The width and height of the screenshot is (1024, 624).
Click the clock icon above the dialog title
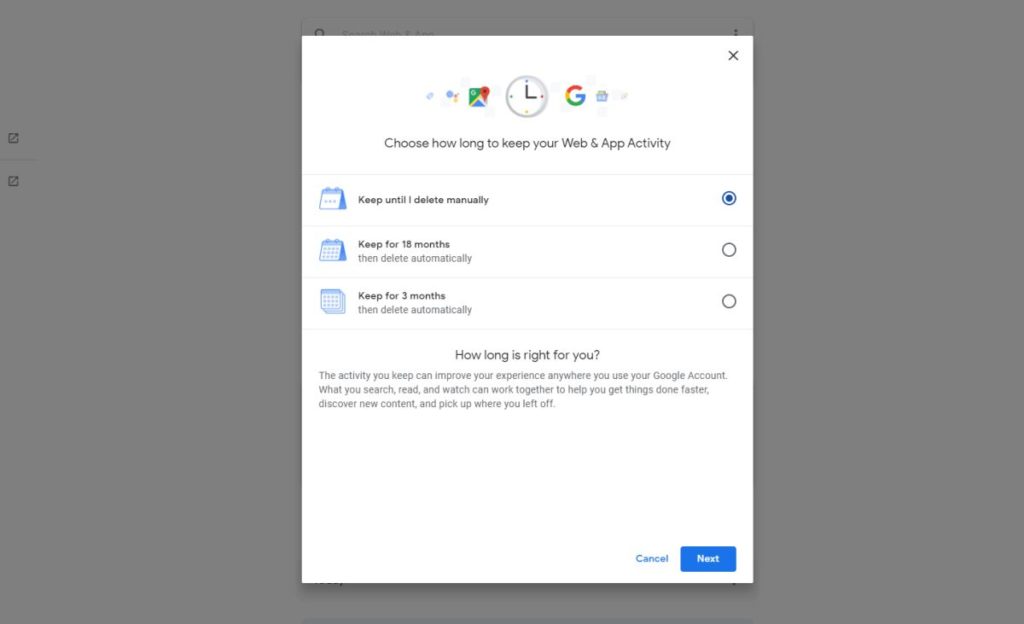click(x=527, y=96)
